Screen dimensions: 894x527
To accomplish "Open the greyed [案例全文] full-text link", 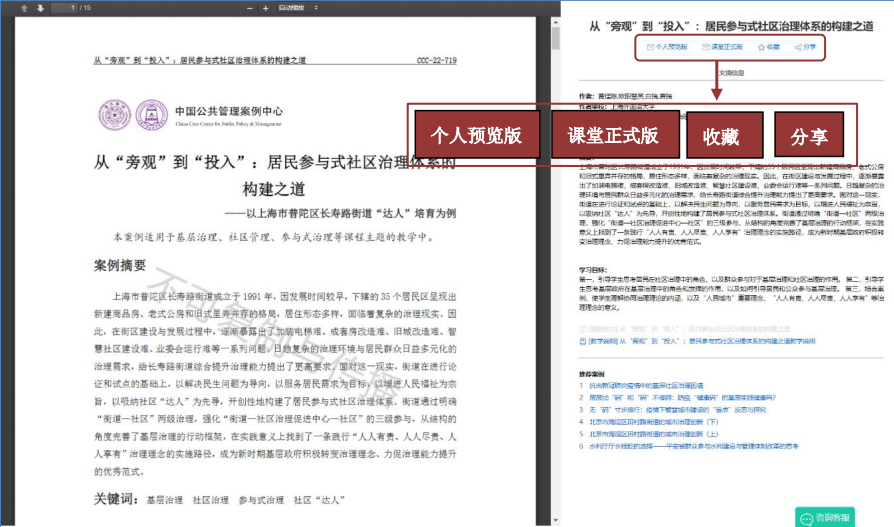I will [685, 329].
